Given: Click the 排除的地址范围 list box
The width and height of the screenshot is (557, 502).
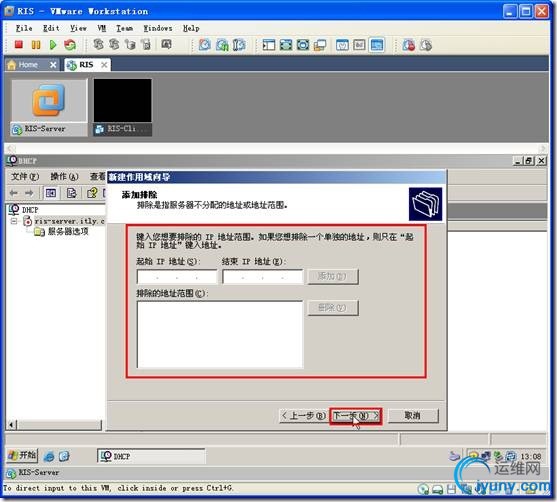Looking at the screenshot, I should click(220, 335).
